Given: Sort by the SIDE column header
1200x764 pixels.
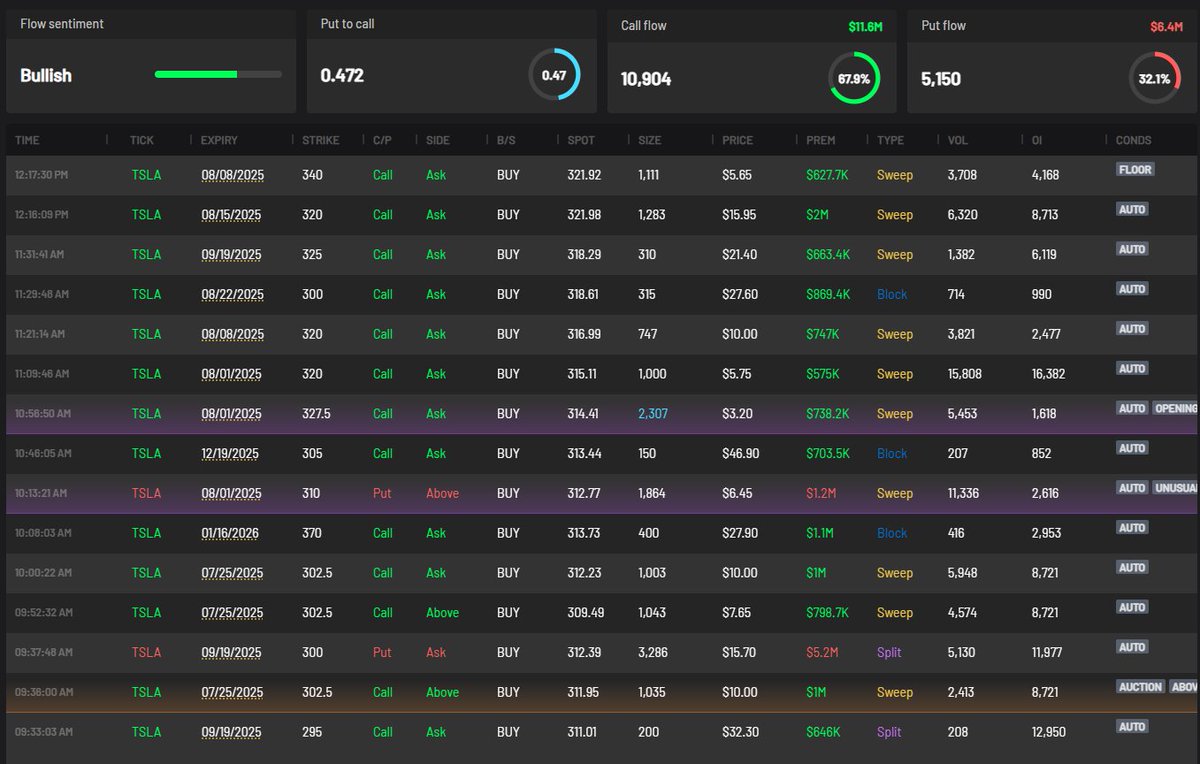Looking at the screenshot, I should pyautogui.click(x=438, y=140).
